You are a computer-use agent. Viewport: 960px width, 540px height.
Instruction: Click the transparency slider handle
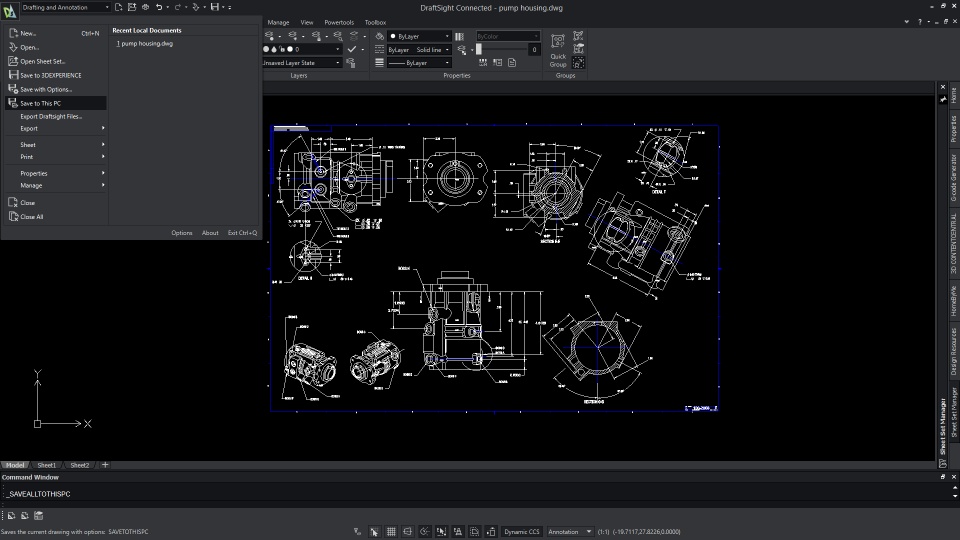click(479, 50)
